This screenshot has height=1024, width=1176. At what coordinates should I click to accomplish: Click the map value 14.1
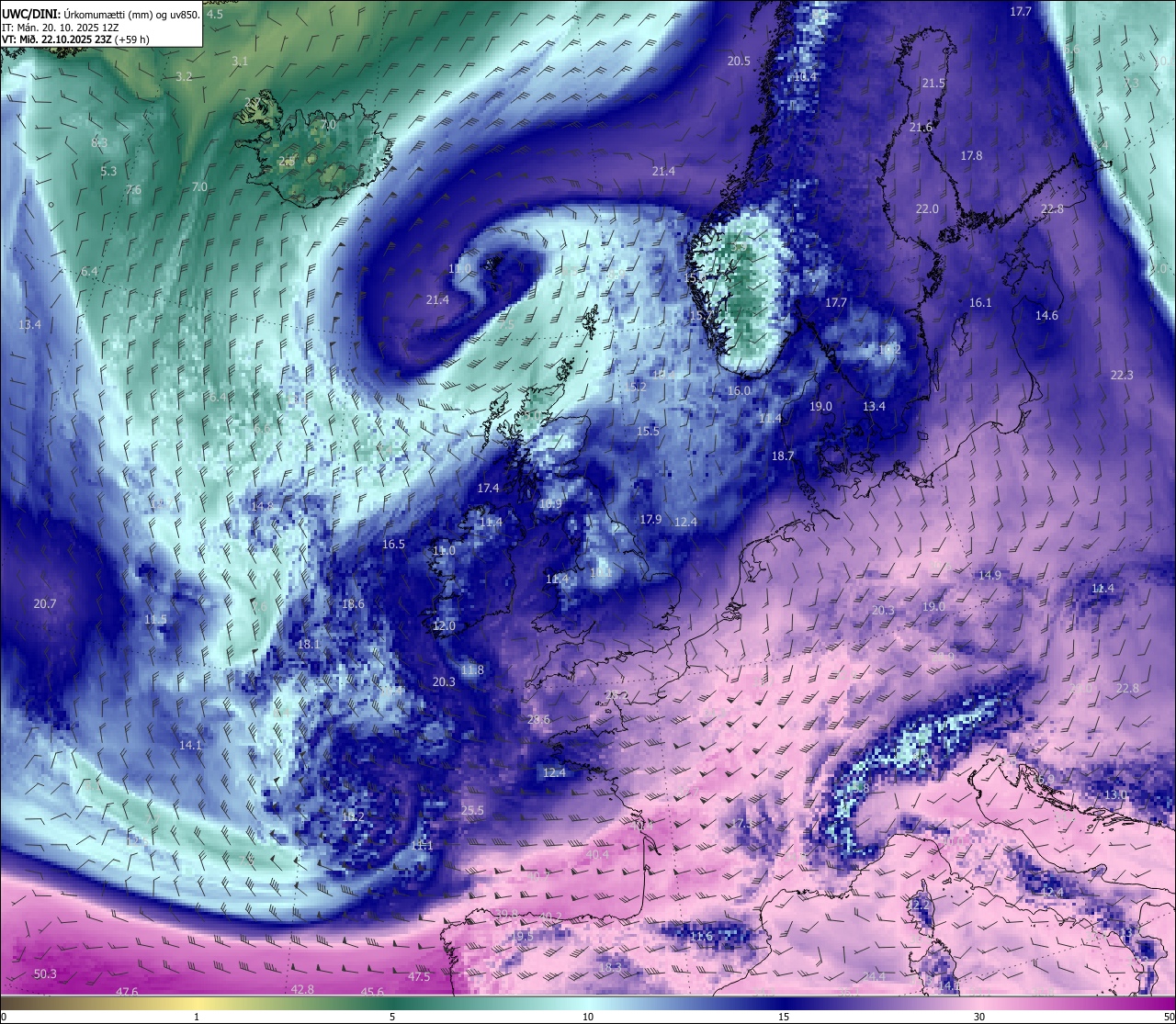[190, 745]
